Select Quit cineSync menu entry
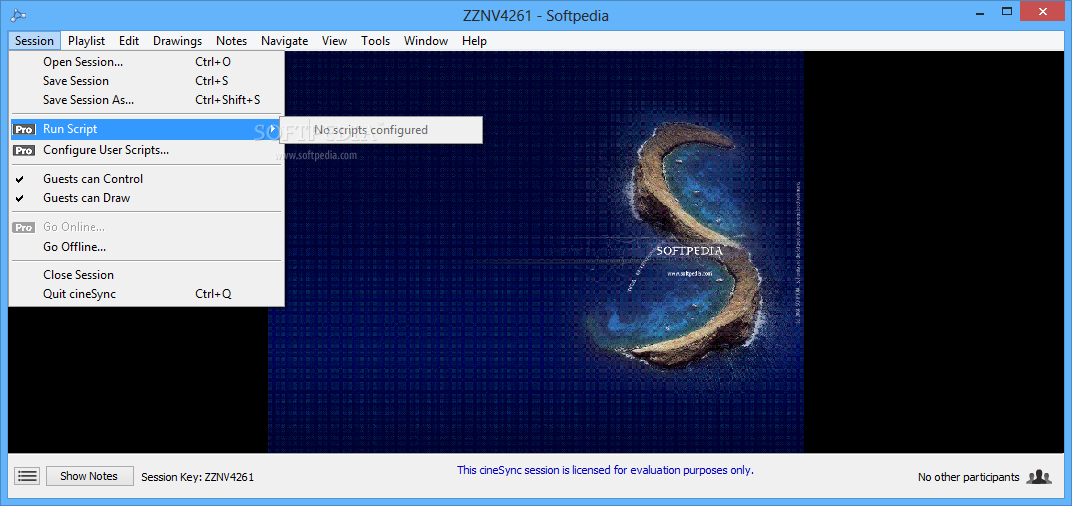1072x506 pixels. 146,294
